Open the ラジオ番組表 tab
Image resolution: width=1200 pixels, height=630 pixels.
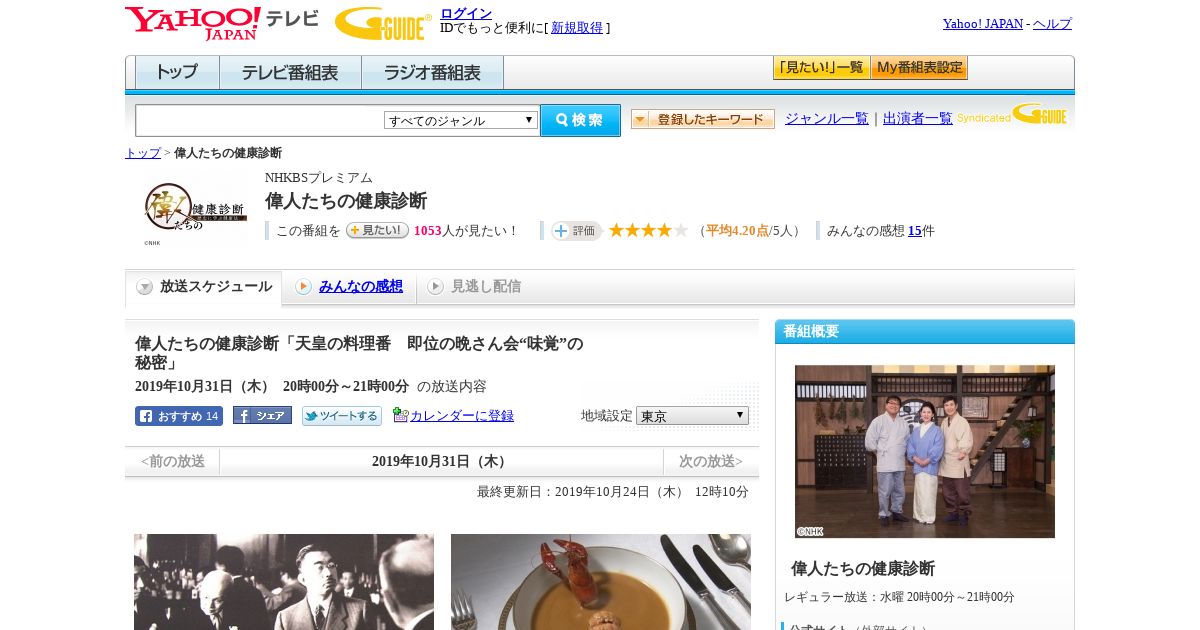point(432,73)
